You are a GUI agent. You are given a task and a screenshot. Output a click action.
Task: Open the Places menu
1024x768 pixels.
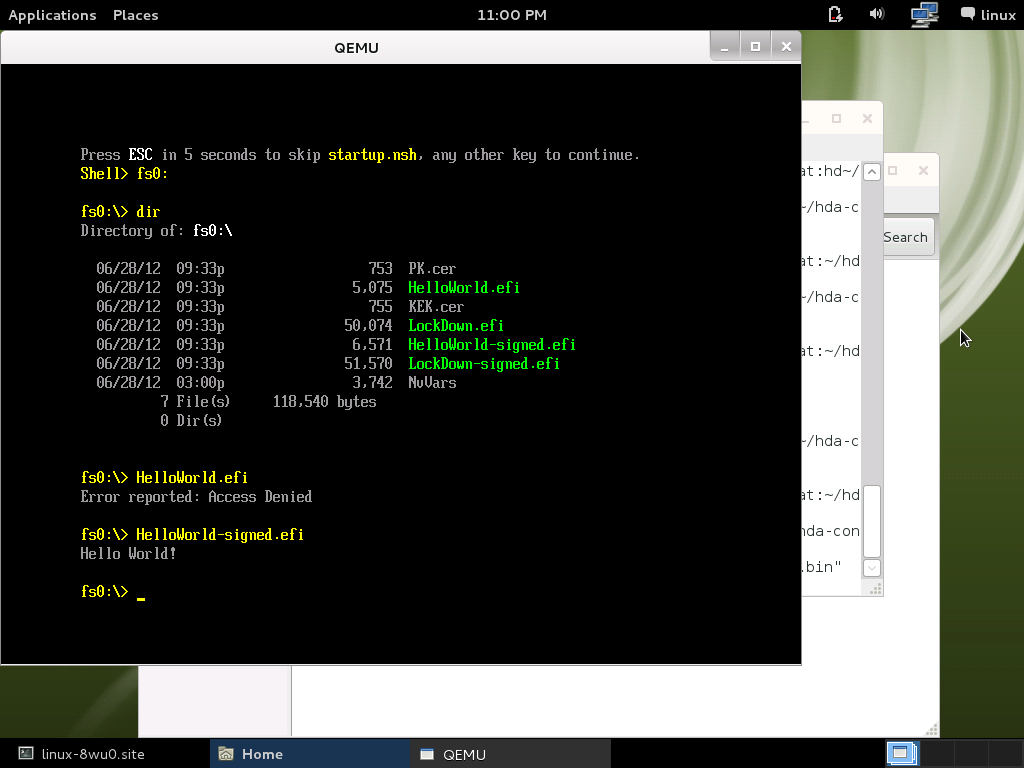pos(135,15)
